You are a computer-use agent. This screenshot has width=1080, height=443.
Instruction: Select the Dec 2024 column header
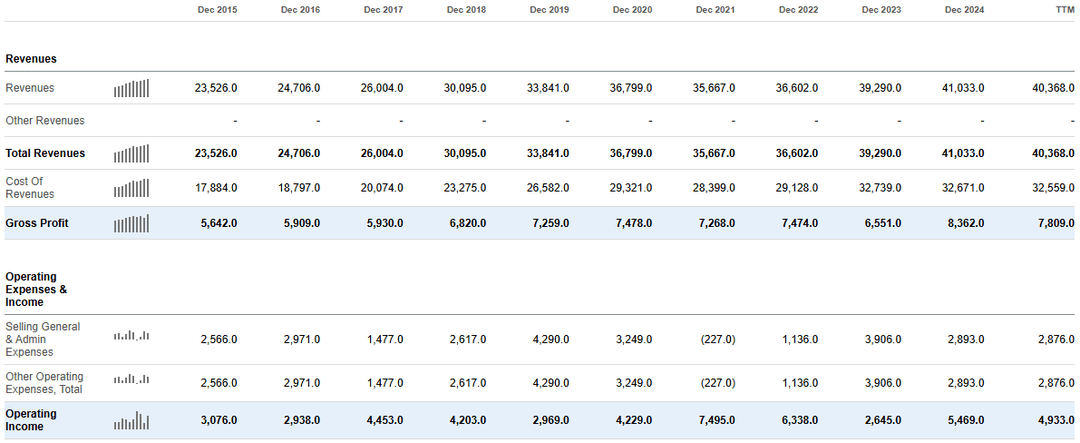pyautogui.click(x=964, y=10)
